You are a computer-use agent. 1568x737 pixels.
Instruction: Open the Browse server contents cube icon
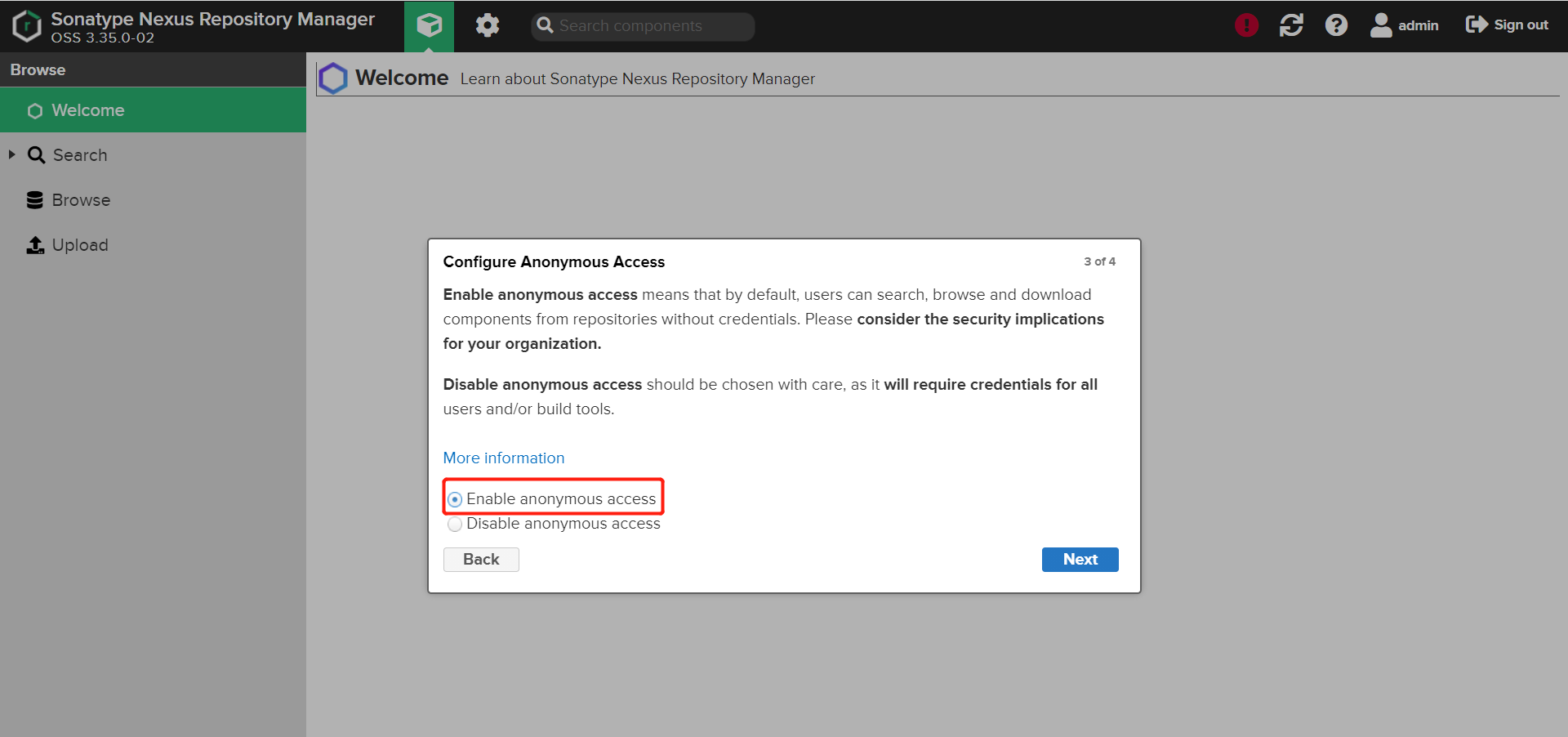pos(429,26)
